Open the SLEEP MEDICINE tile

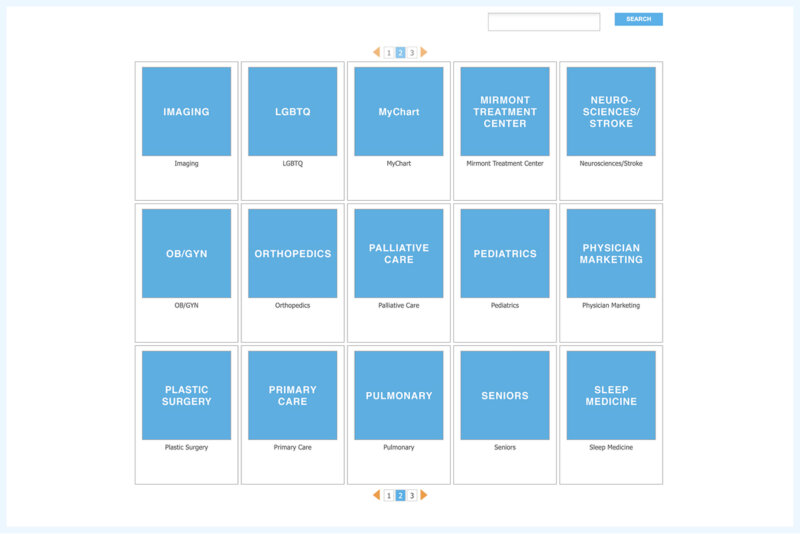(x=611, y=395)
